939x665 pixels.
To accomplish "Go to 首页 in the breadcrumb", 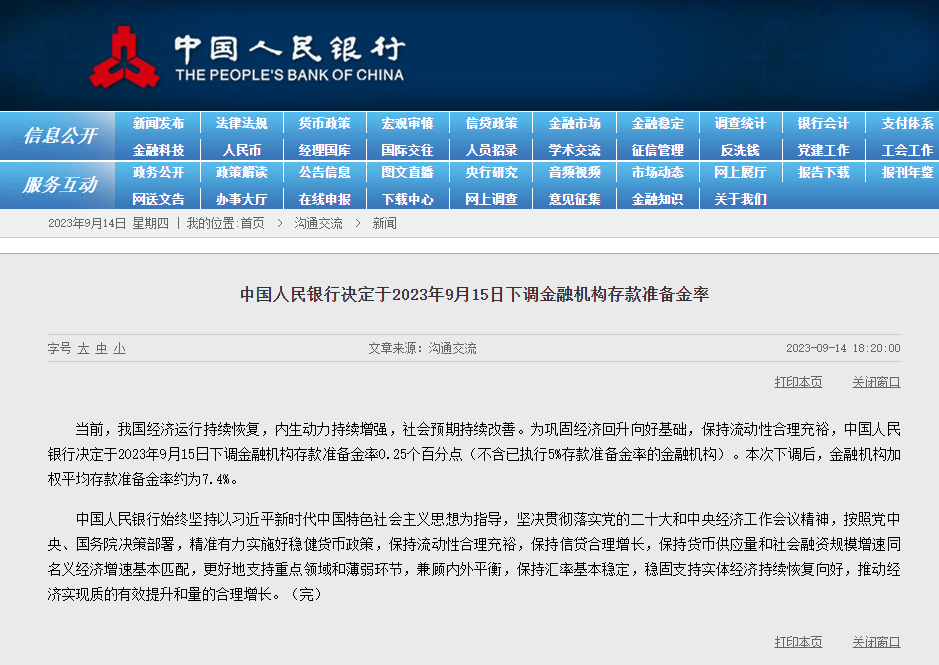I will (x=252, y=223).
